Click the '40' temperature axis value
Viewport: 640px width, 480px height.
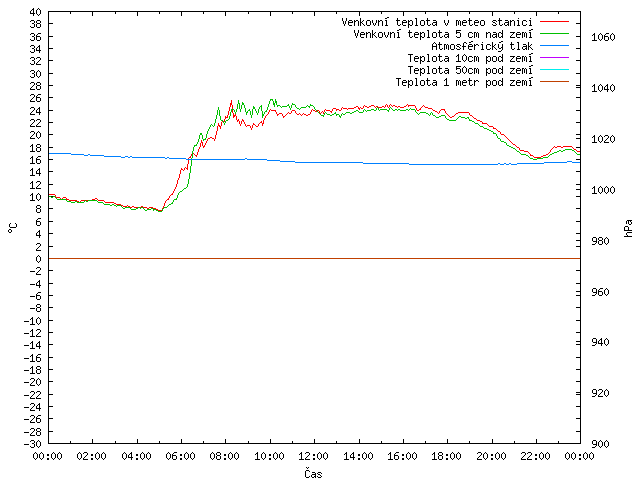pos(36,12)
